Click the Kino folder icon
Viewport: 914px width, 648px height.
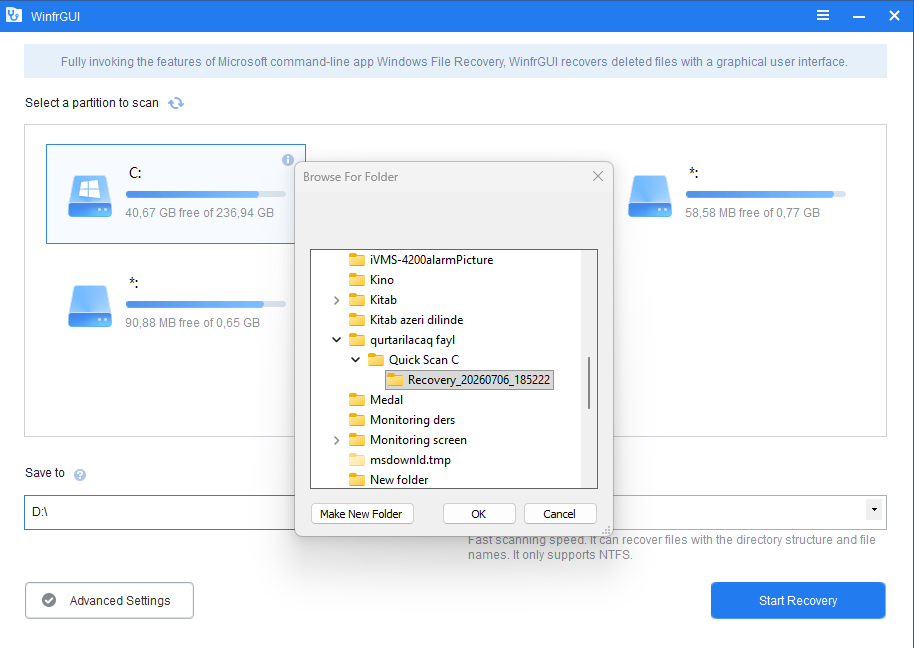(357, 280)
